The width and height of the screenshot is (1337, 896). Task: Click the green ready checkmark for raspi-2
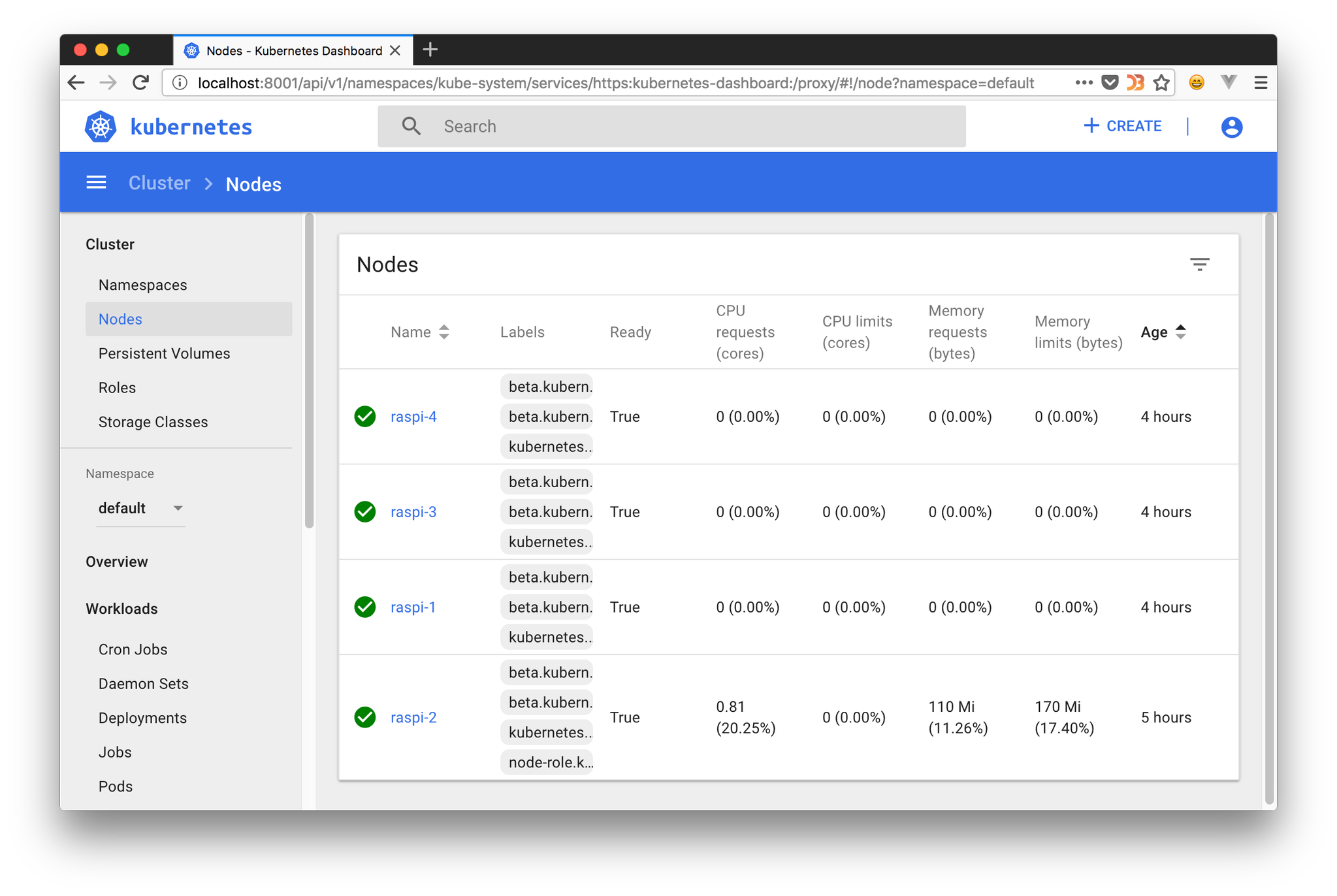(365, 717)
